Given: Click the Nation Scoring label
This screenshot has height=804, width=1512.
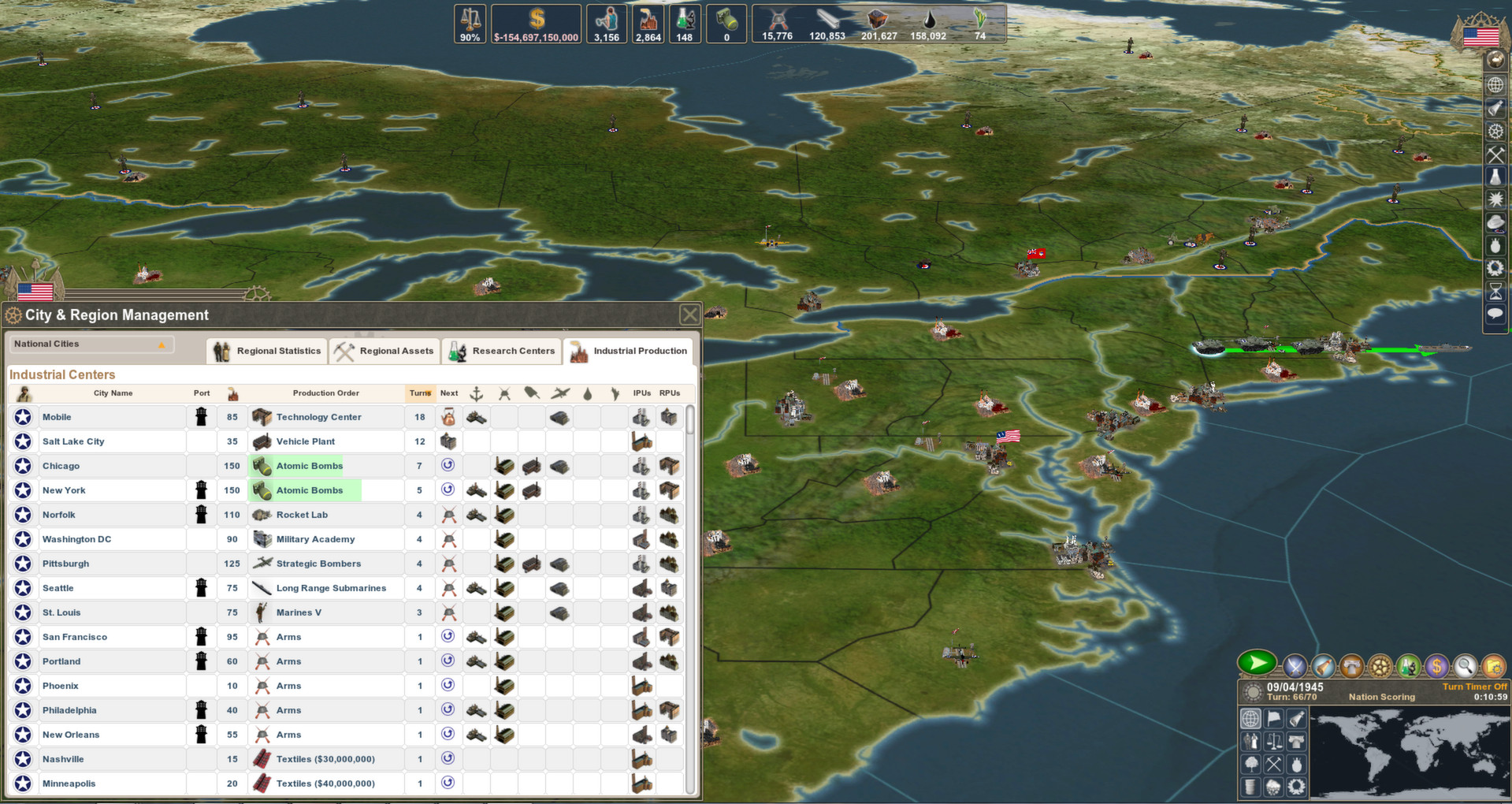Looking at the screenshot, I should pos(1381,697).
